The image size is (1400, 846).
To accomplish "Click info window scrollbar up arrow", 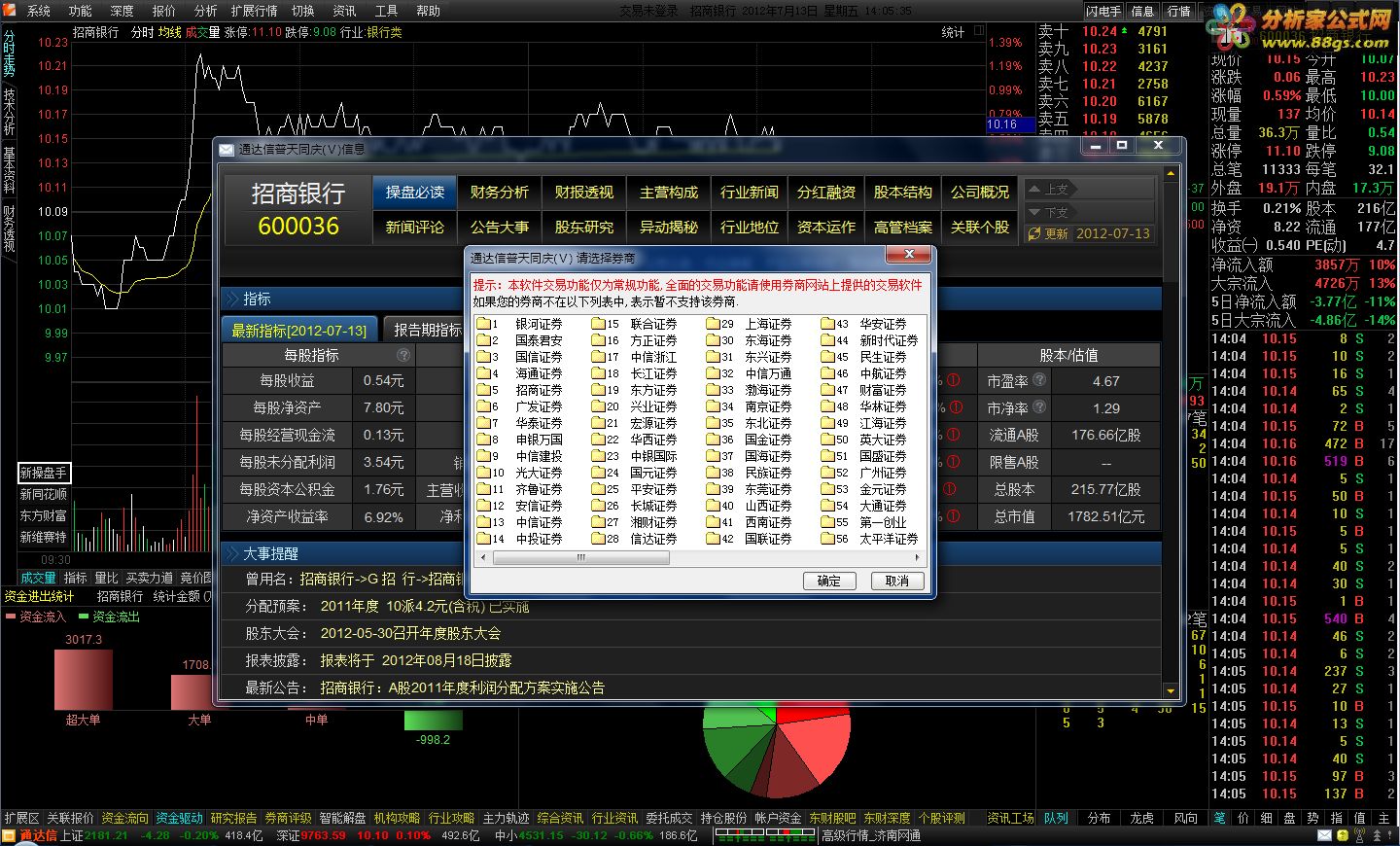I will [1171, 175].
